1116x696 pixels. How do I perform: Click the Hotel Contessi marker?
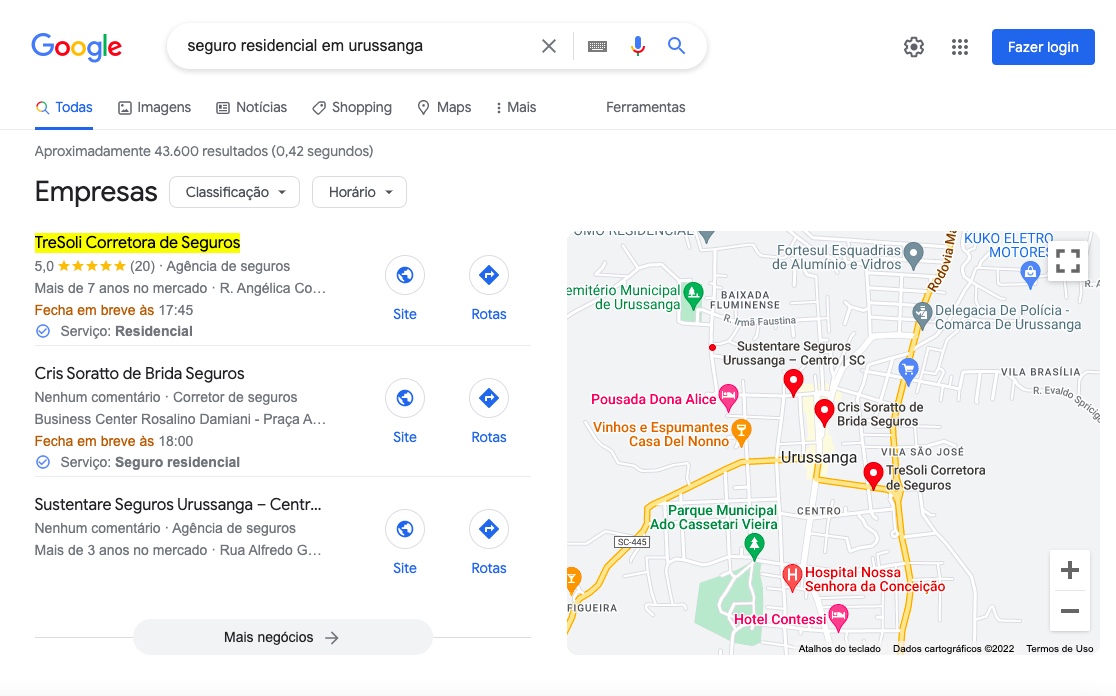coord(839,617)
